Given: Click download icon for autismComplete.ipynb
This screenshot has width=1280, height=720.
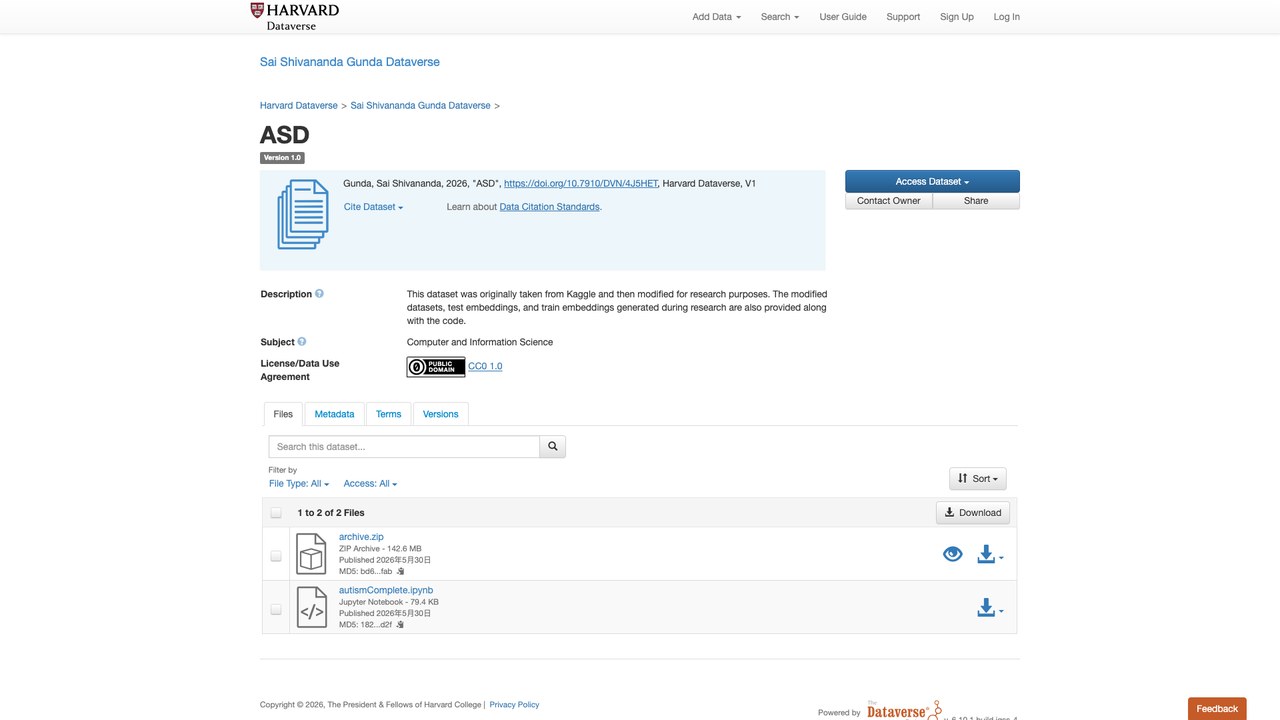Looking at the screenshot, I should tap(990, 608).
